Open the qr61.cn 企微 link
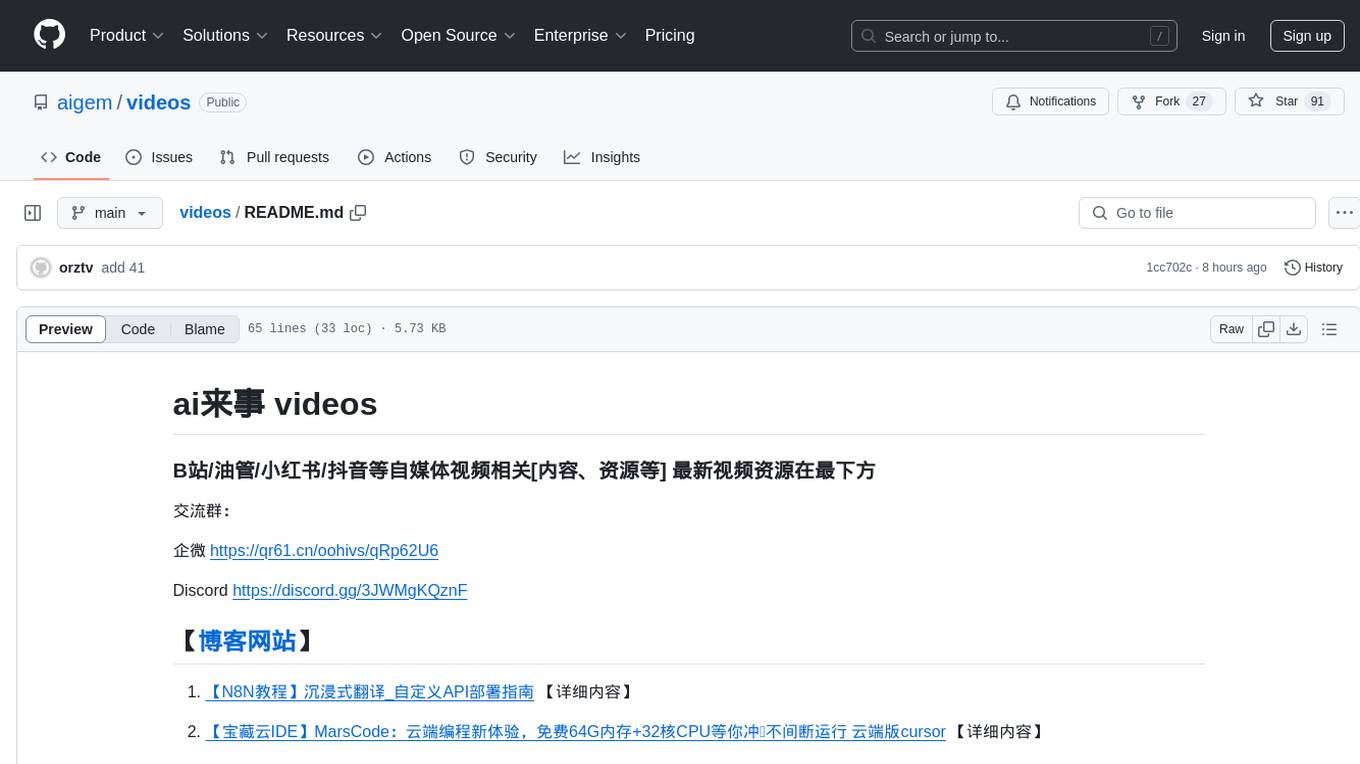The height and width of the screenshot is (764, 1360). tap(324, 550)
